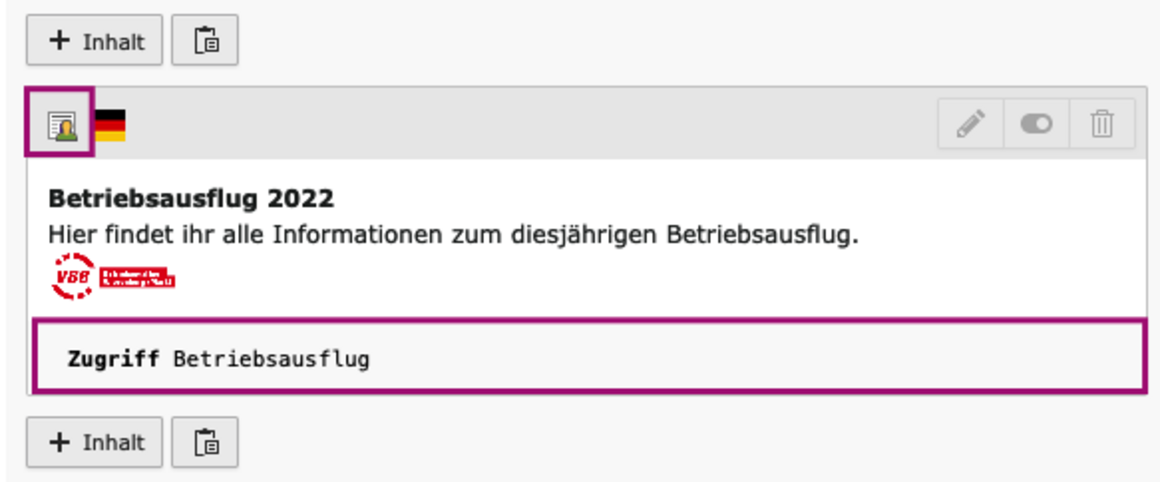Paste clipboard content above the element
The height and width of the screenshot is (482, 1160).
tap(205, 41)
